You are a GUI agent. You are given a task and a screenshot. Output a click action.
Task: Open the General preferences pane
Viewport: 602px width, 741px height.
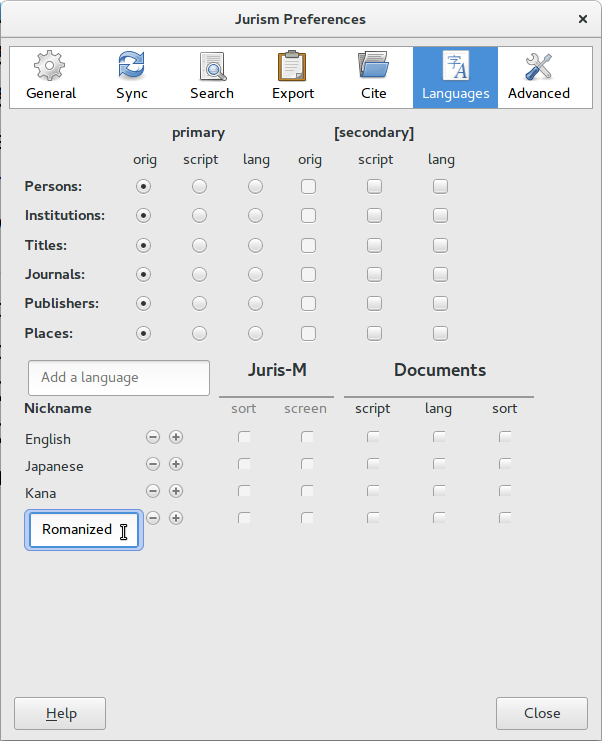click(x=51, y=78)
